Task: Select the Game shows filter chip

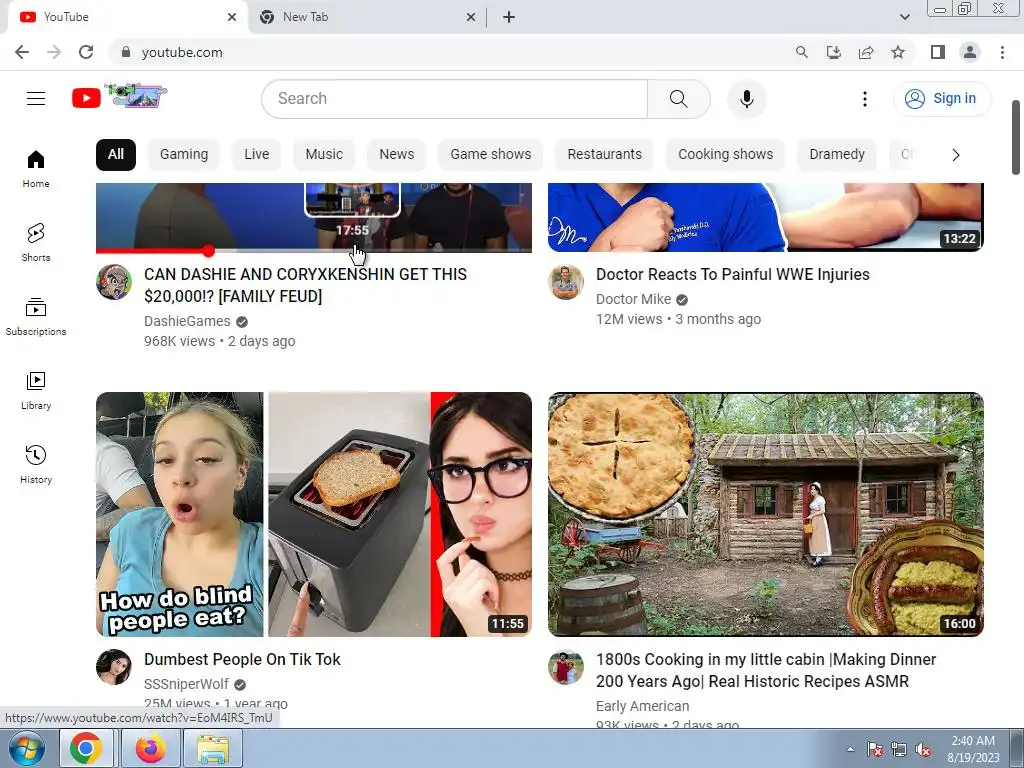Action: pos(490,155)
